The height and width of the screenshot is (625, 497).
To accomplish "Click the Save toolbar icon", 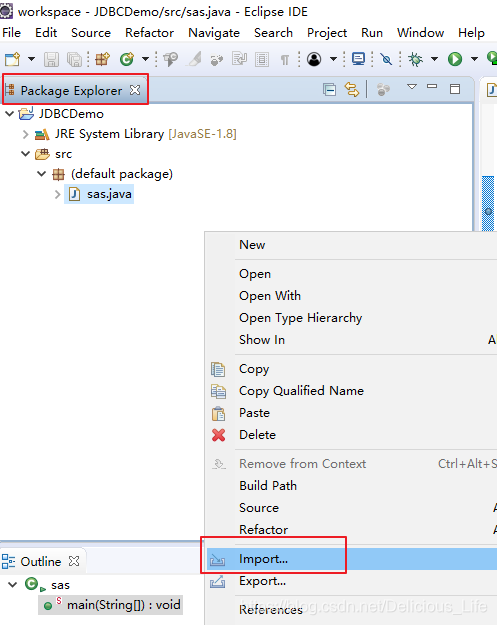I will pos(51,59).
